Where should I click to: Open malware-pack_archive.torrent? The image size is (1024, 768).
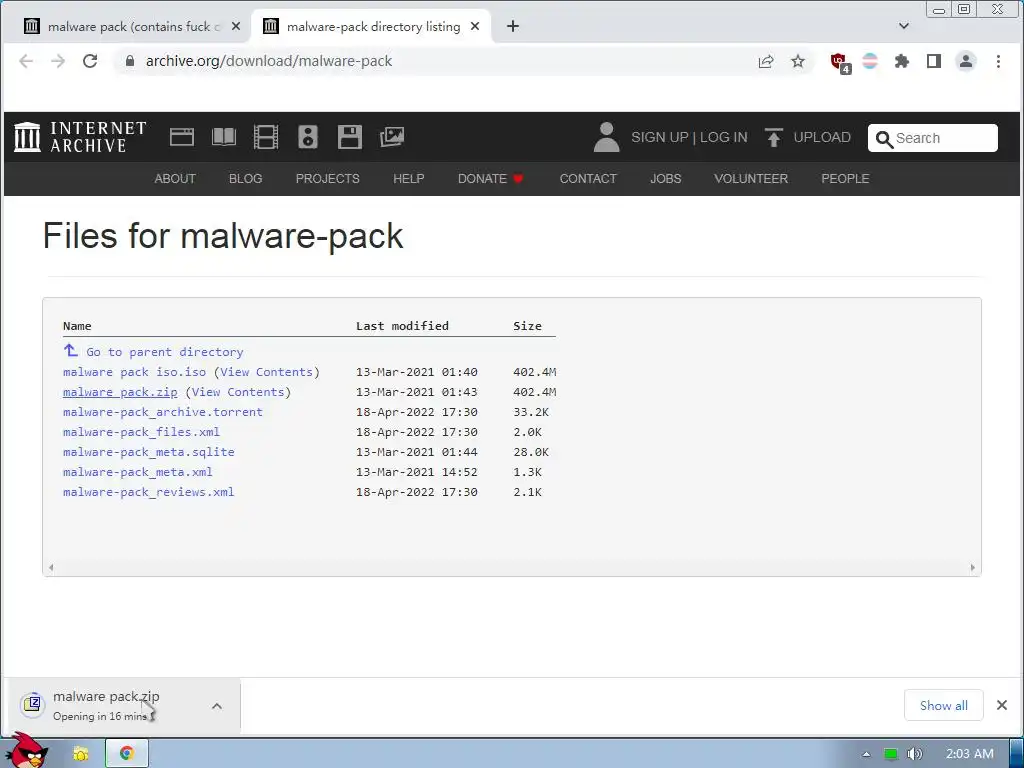pos(163,412)
